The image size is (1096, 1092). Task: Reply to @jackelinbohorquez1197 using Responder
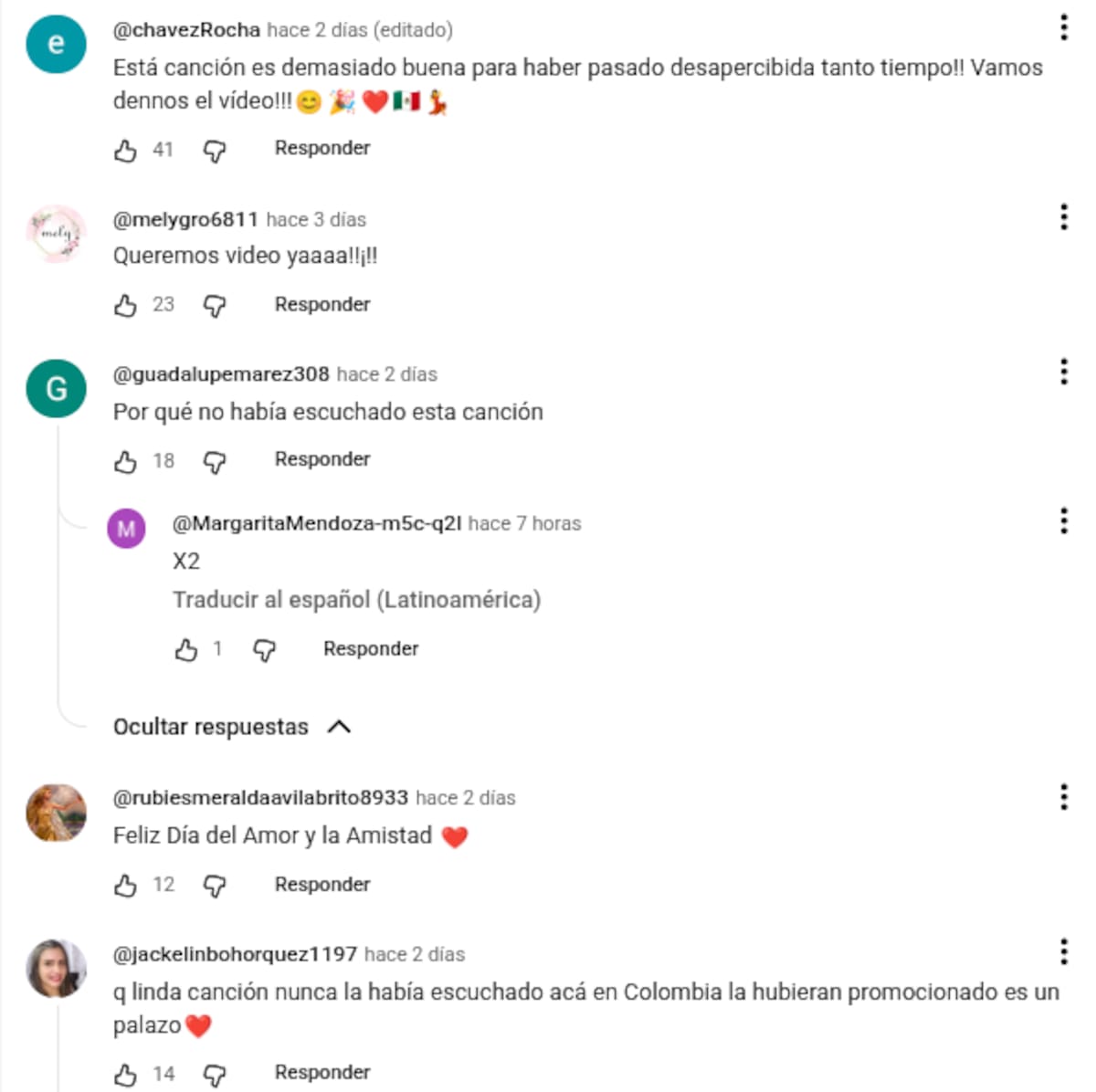(x=322, y=1072)
